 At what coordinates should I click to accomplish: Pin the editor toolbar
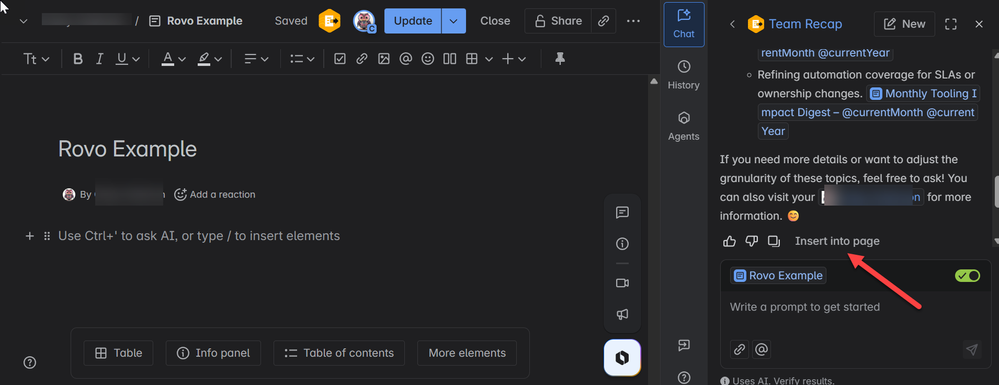click(x=560, y=59)
